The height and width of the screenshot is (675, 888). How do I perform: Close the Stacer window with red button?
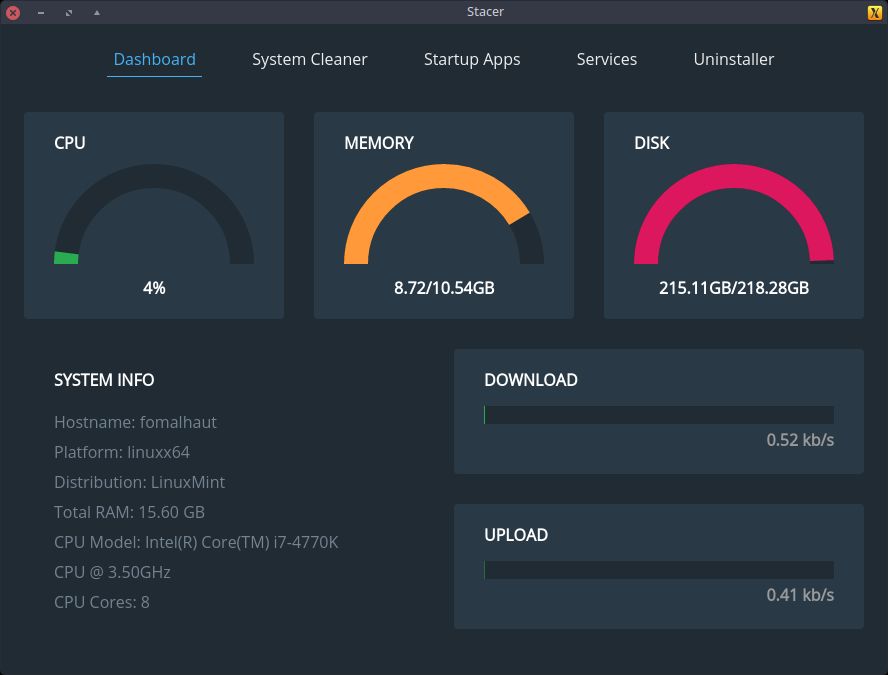click(12, 12)
